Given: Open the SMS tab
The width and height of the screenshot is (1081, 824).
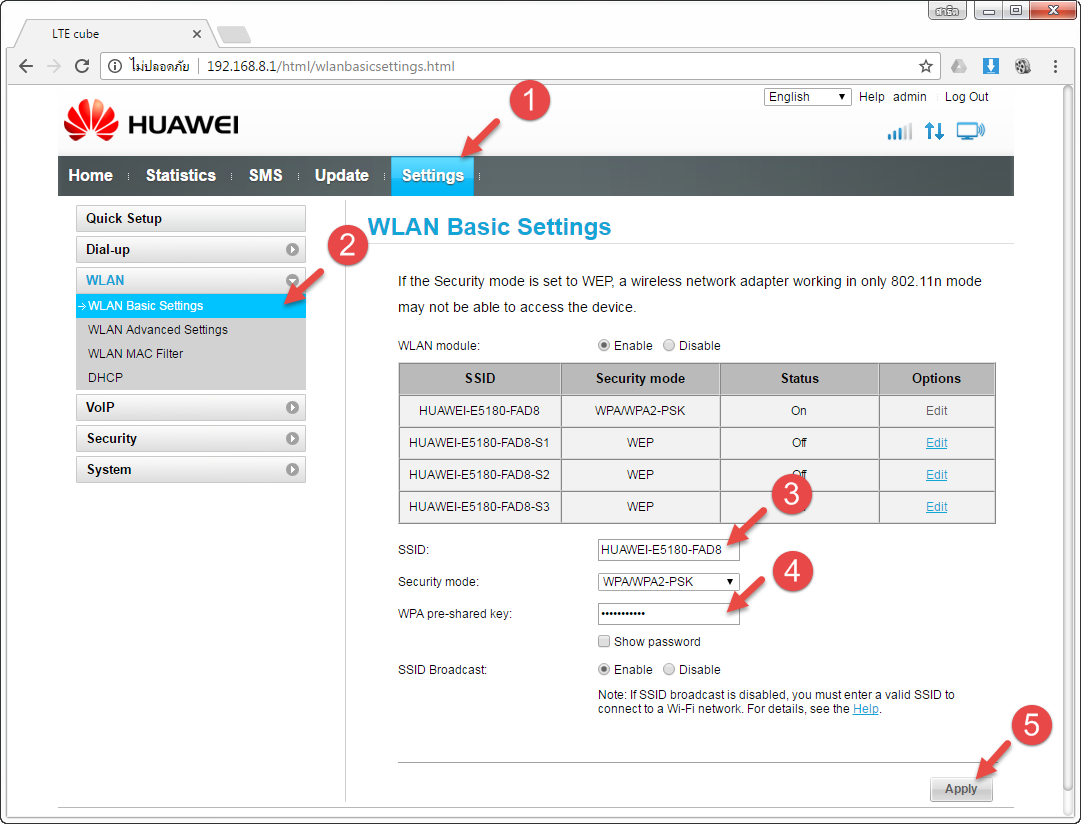Looking at the screenshot, I should click(265, 175).
